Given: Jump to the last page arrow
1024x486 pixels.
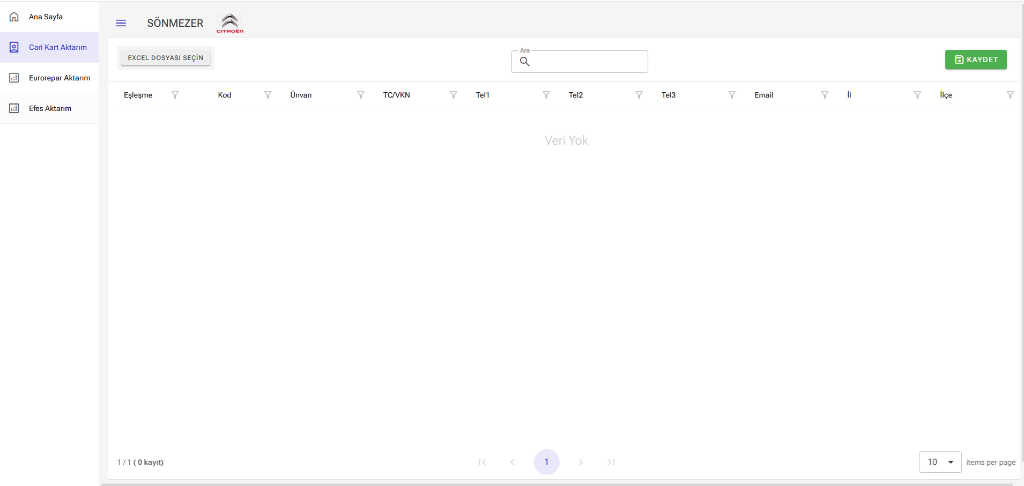Looking at the screenshot, I should [611, 462].
